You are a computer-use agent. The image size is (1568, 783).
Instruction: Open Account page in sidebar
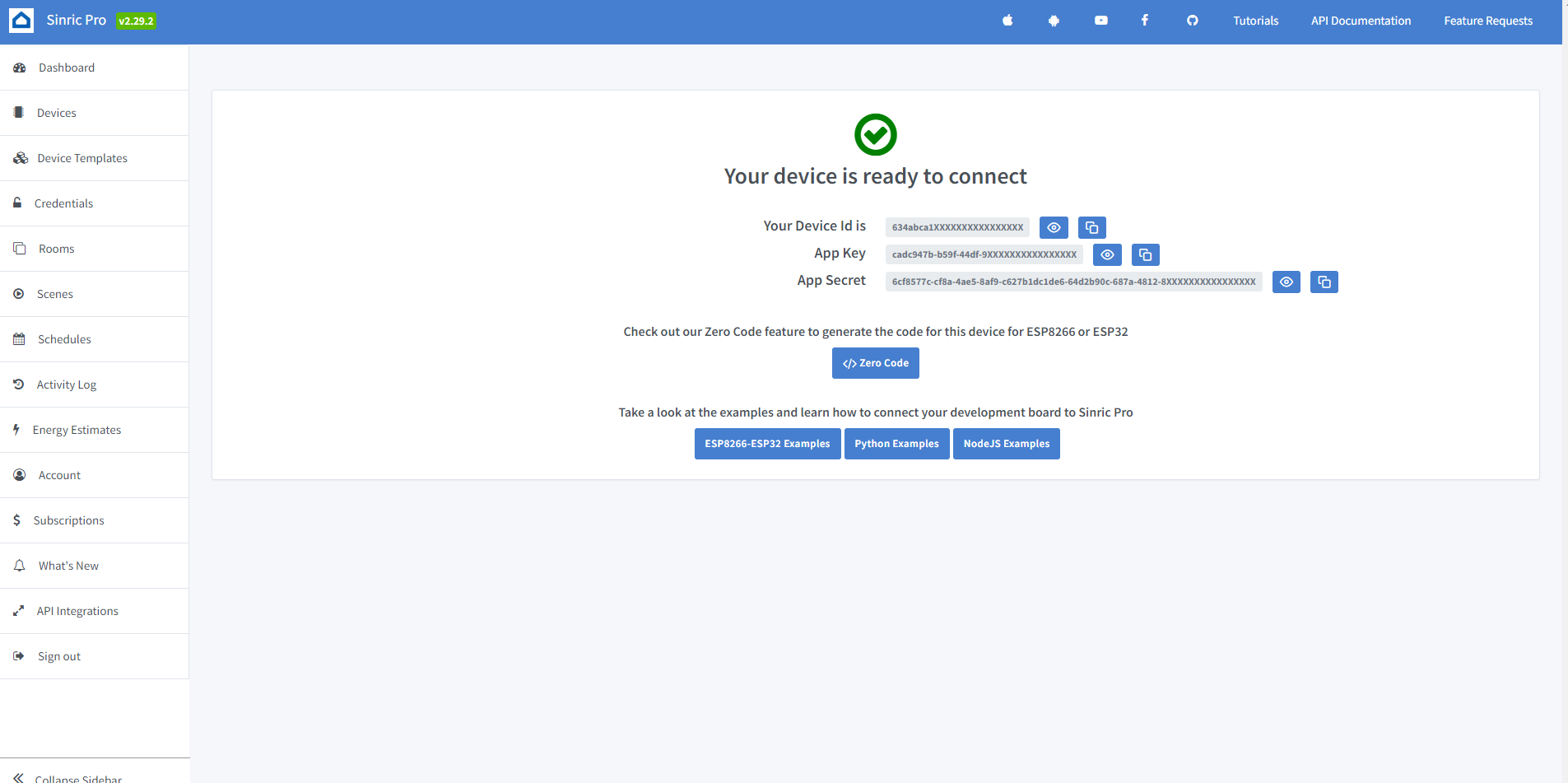(x=95, y=475)
